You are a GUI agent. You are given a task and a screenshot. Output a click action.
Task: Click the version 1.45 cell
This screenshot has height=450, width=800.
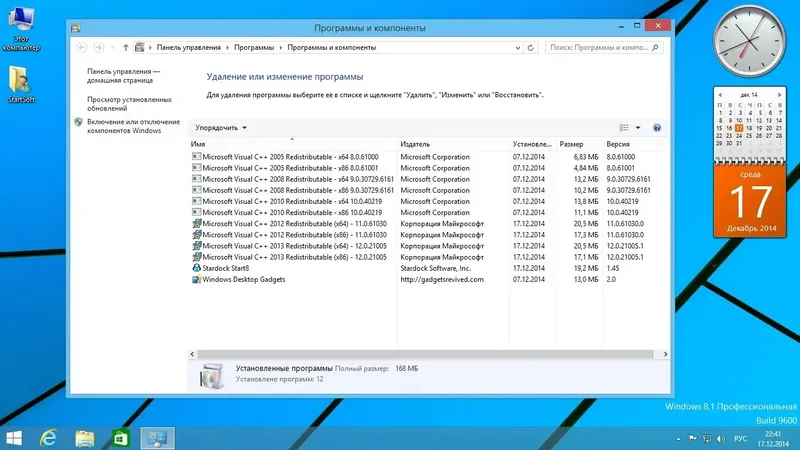[x=613, y=268]
